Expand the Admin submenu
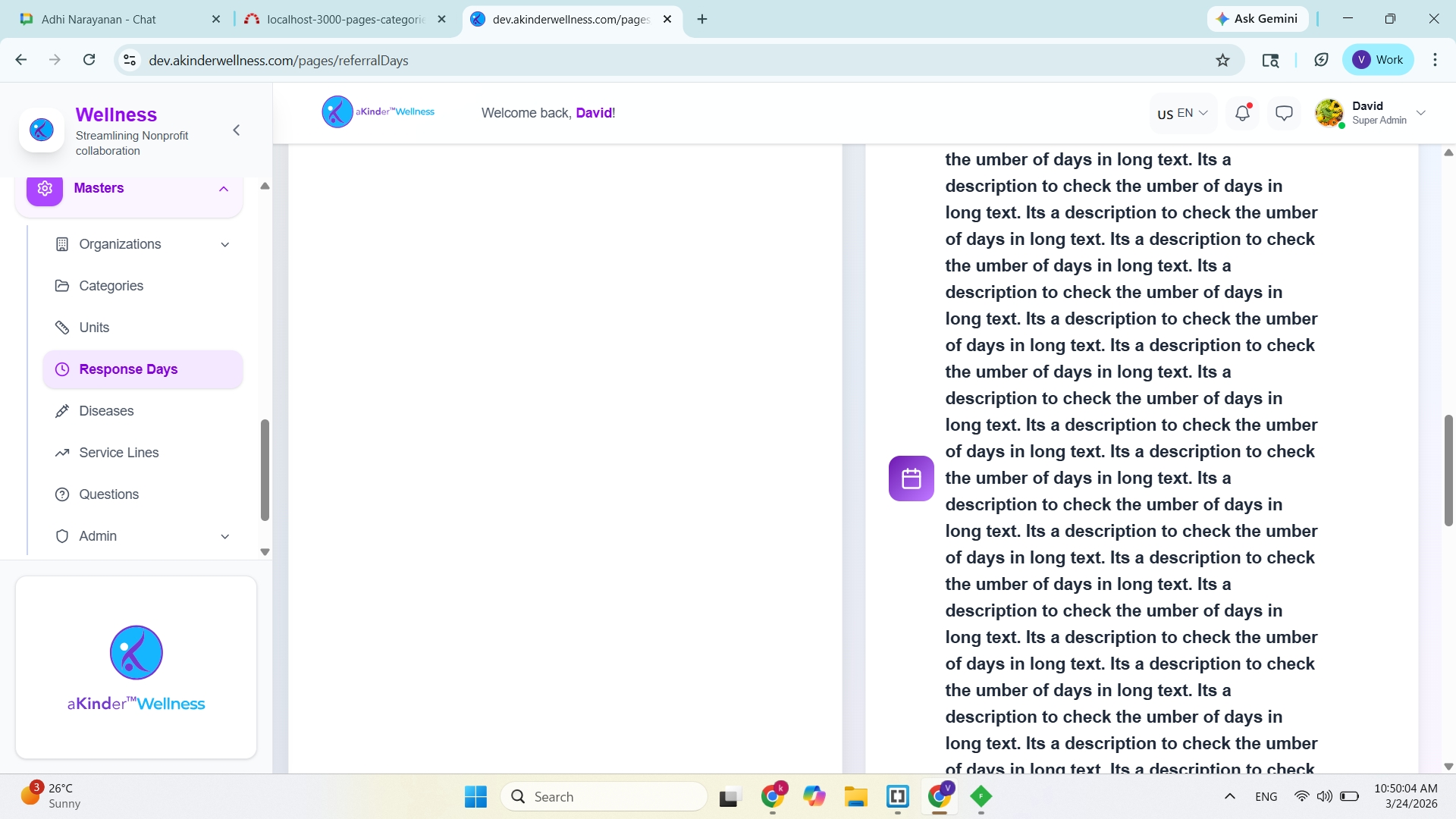Screen dimensions: 1456x819 [x=225, y=536]
